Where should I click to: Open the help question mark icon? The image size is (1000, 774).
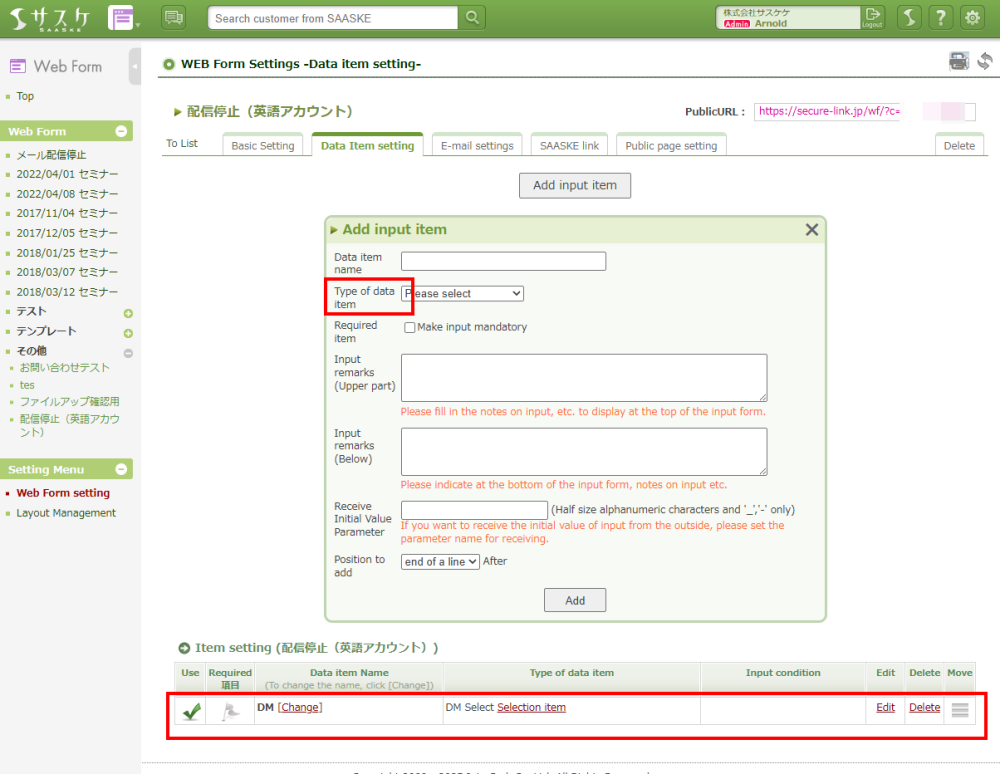pos(940,17)
